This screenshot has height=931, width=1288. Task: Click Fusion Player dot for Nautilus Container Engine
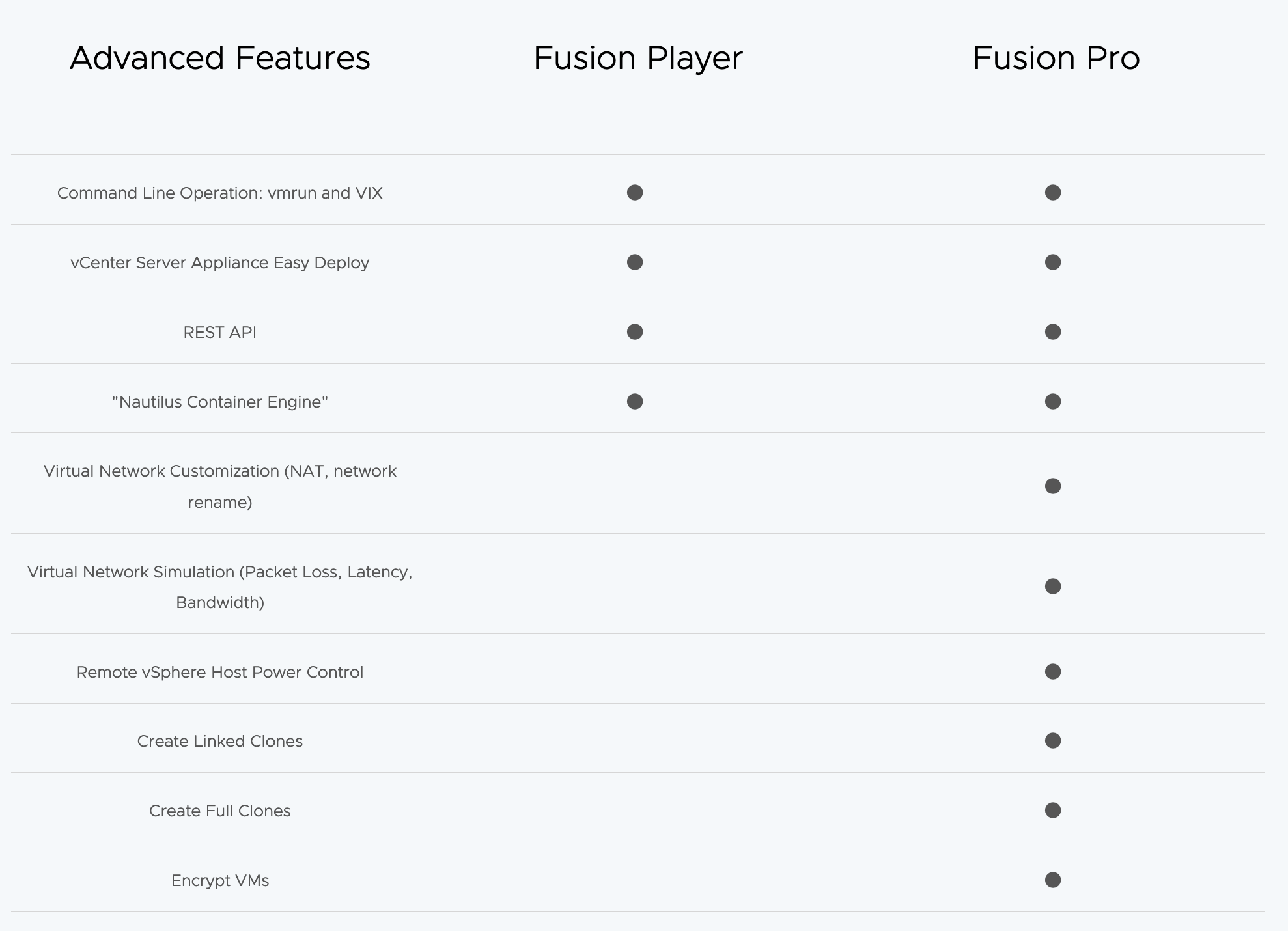point(635,402)
